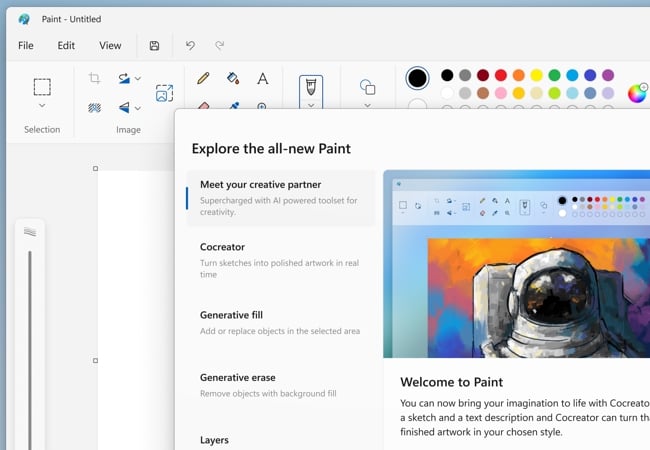Select the Text tool
The width and height of the screenshot is (650, 450).
click(262, 78)
